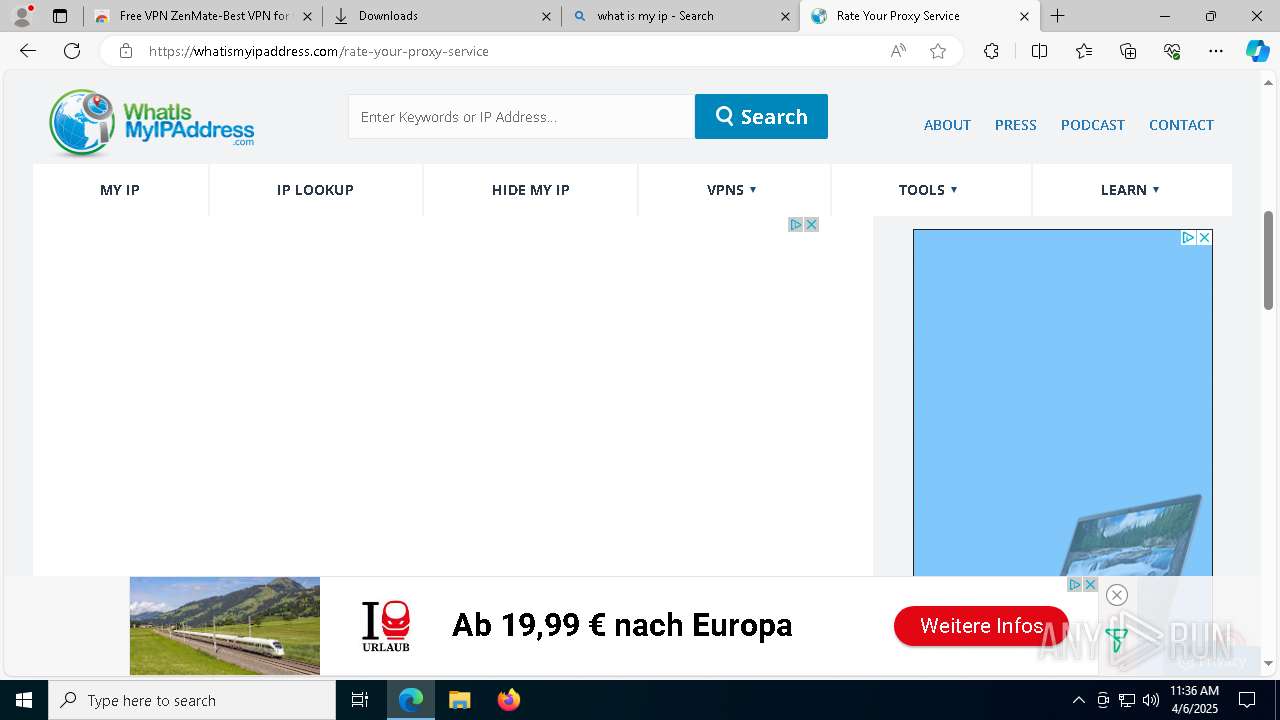The height and width of the screenshot is (720, 1280).
Task: Launch Copilot sidebar icon
Action: 1257,51
